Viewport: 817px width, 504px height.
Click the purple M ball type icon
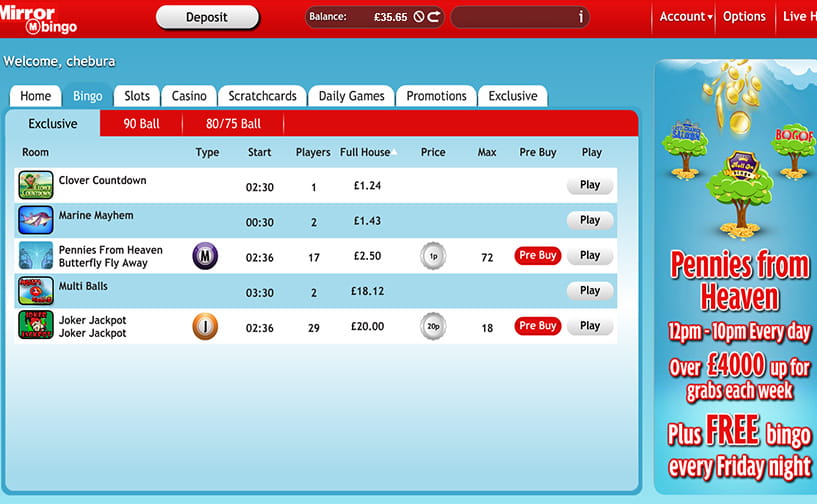[205, 256]
